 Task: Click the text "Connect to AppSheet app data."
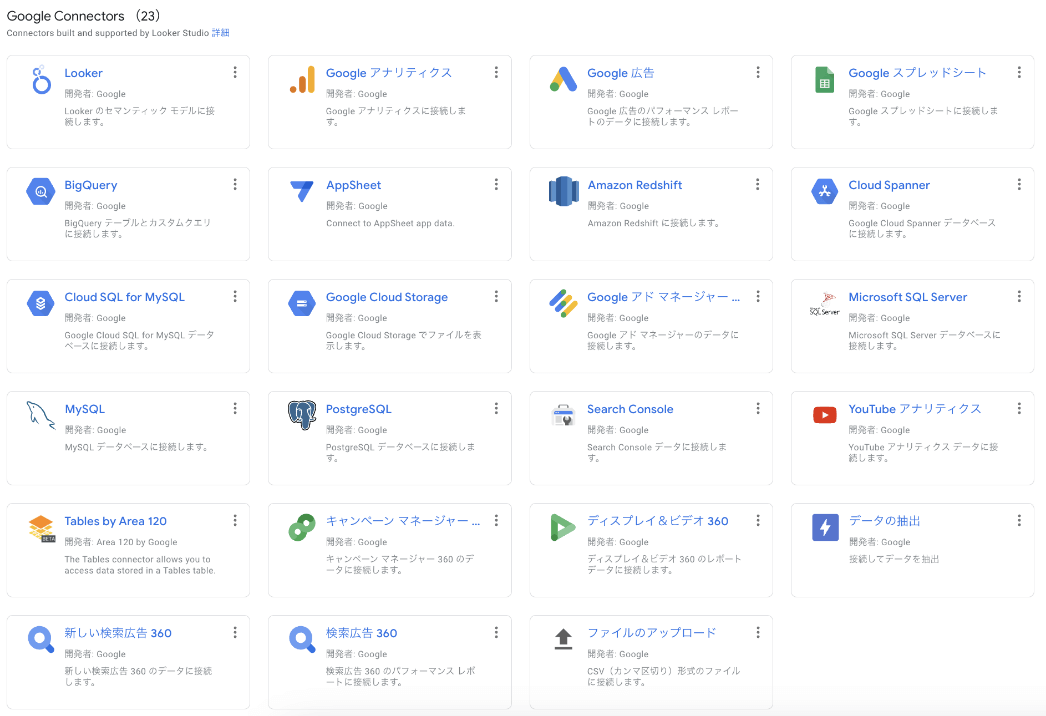390,224
